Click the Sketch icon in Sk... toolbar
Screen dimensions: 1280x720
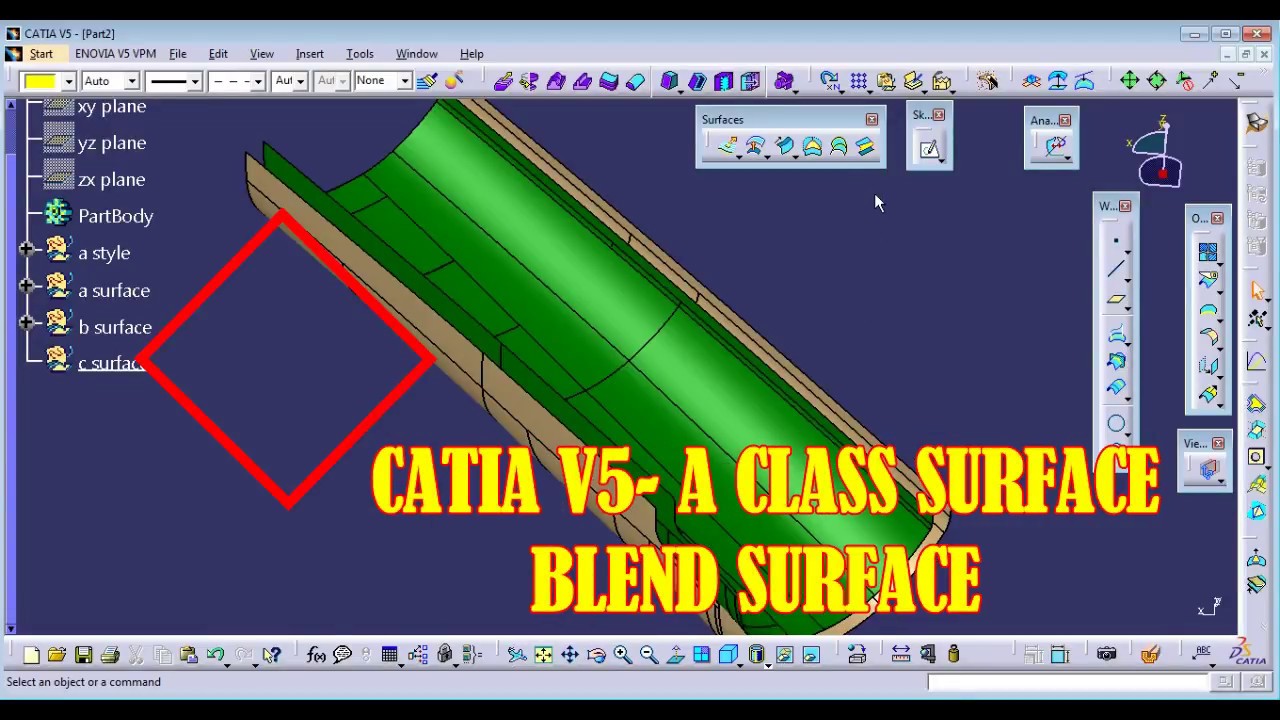929,149
